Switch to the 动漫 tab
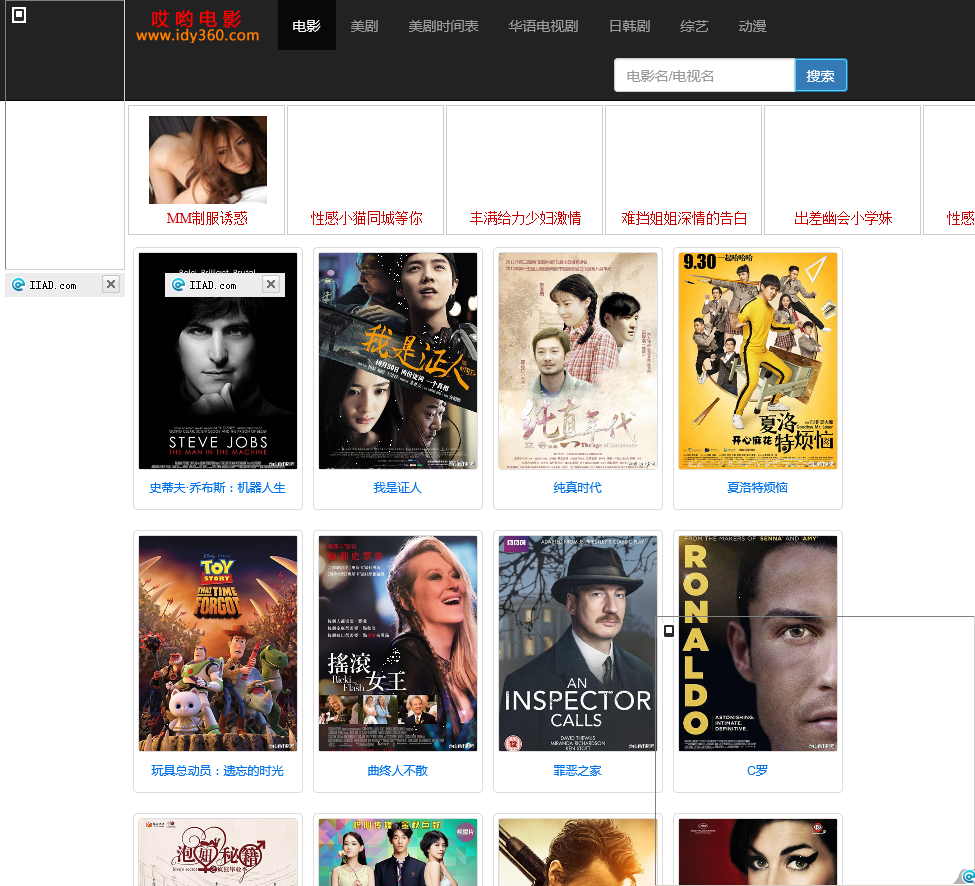This screenshot has width=975, height=886. coord(752,26)
